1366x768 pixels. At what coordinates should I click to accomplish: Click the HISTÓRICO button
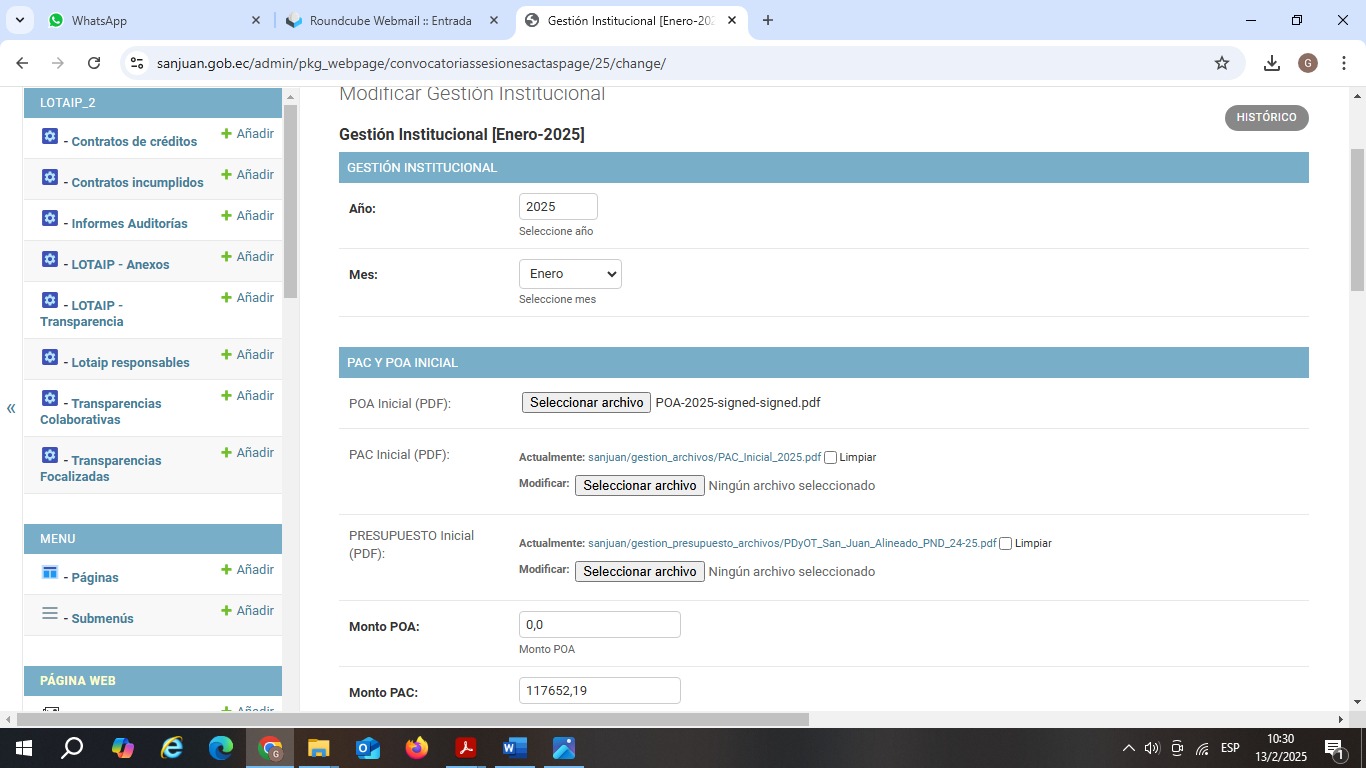coord(1266,117)
